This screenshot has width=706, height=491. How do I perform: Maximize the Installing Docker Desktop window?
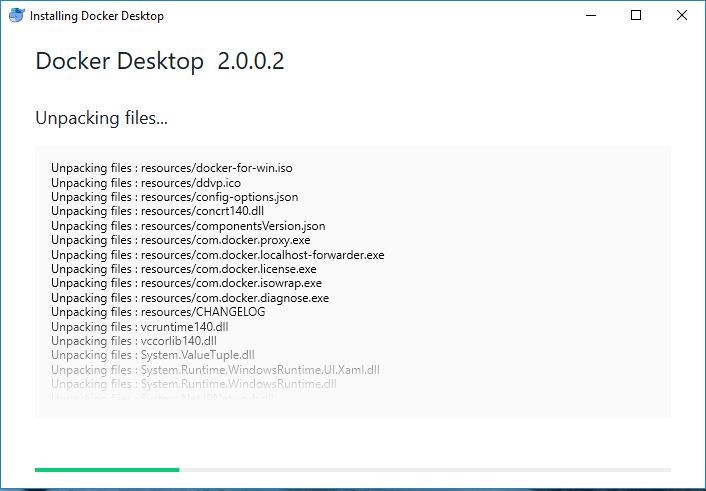coord(636,15)
